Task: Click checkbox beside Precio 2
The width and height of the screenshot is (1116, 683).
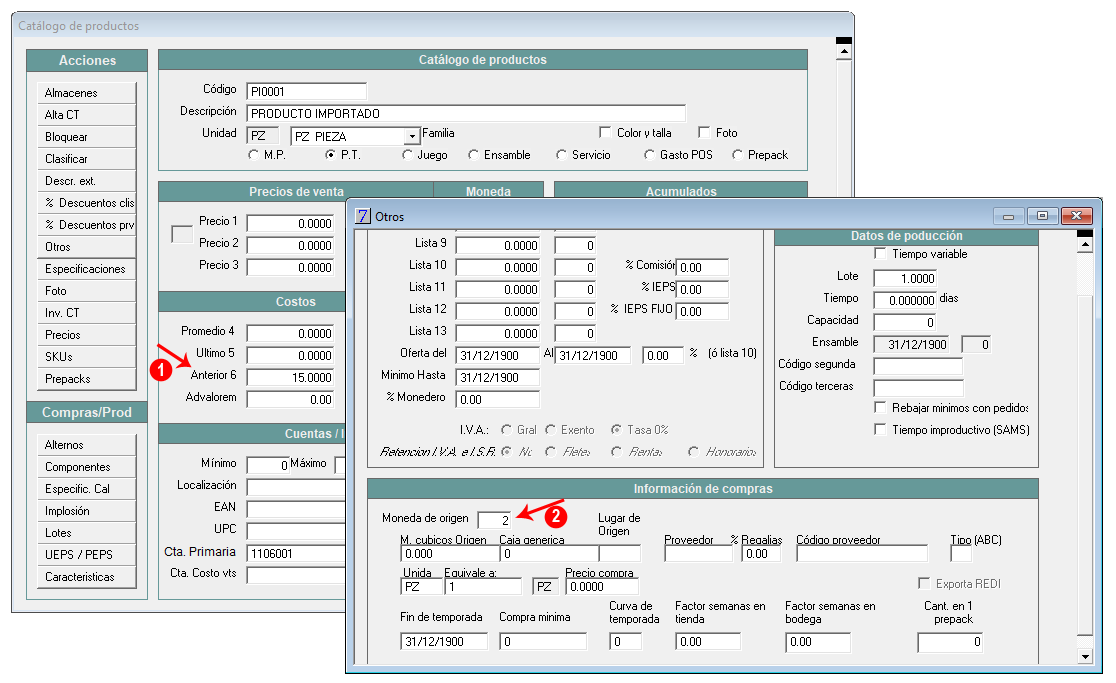Action: (182, 234)
